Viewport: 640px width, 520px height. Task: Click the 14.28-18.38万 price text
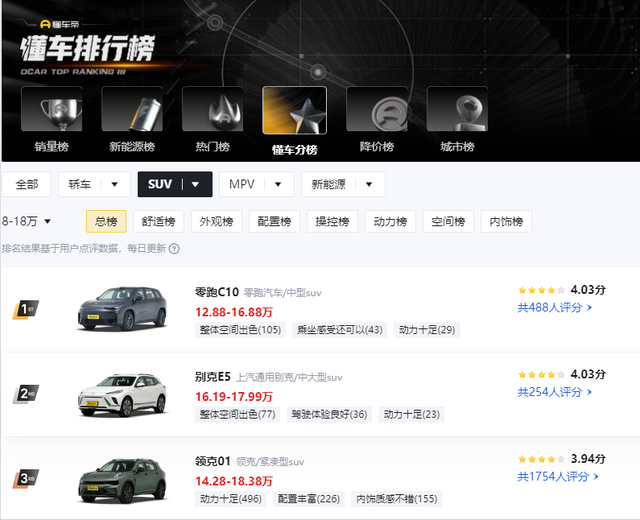point(234,481)
